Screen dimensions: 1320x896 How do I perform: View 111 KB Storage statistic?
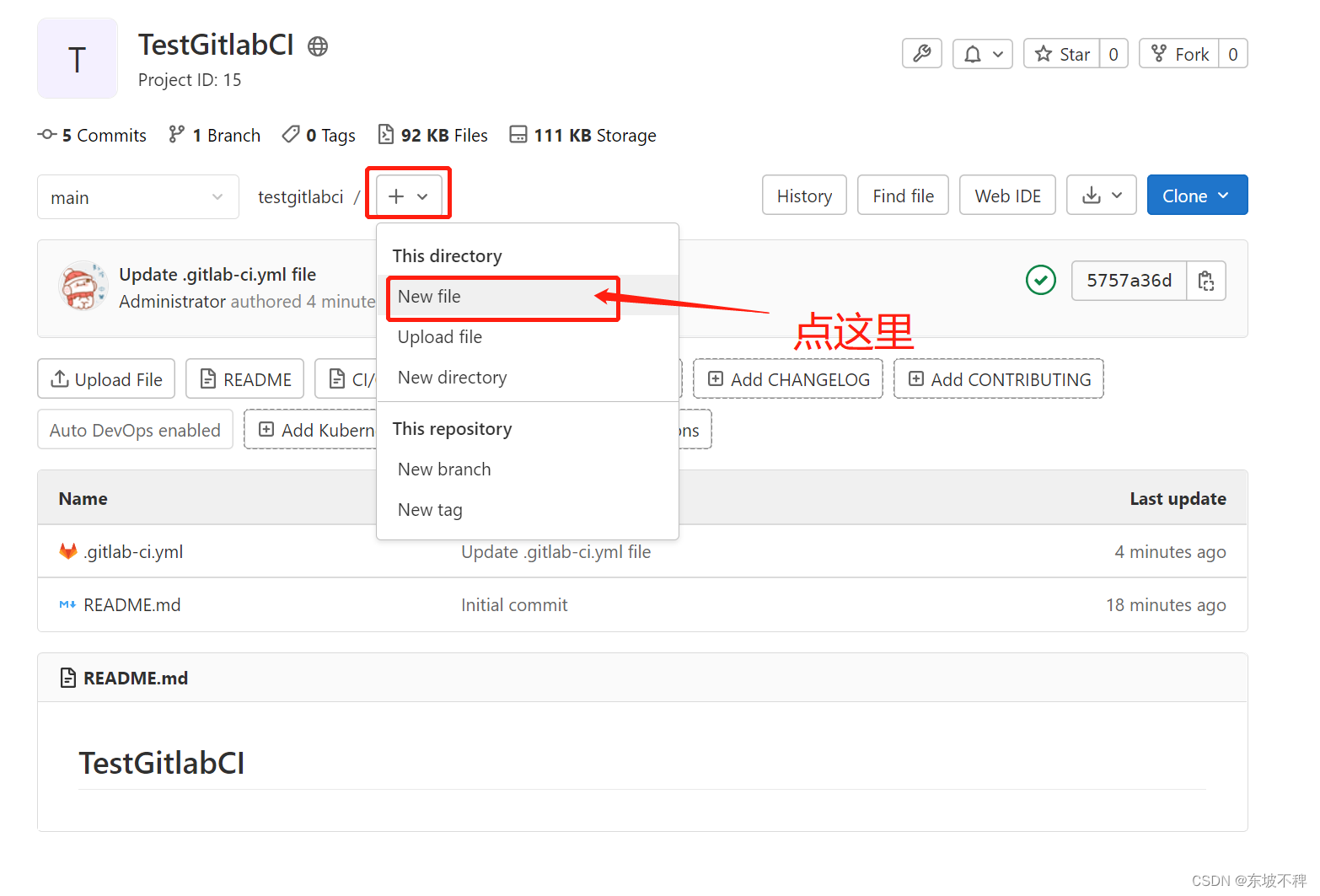pyautogui.click(x=582, y=136)
